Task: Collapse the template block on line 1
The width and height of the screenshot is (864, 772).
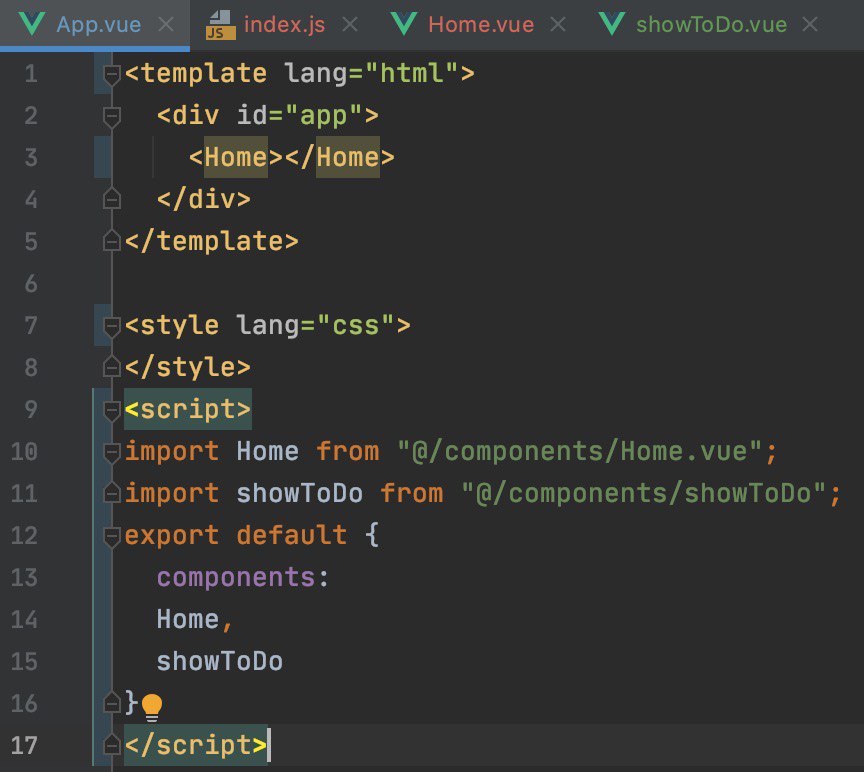Action: click(x=112, y=74)
